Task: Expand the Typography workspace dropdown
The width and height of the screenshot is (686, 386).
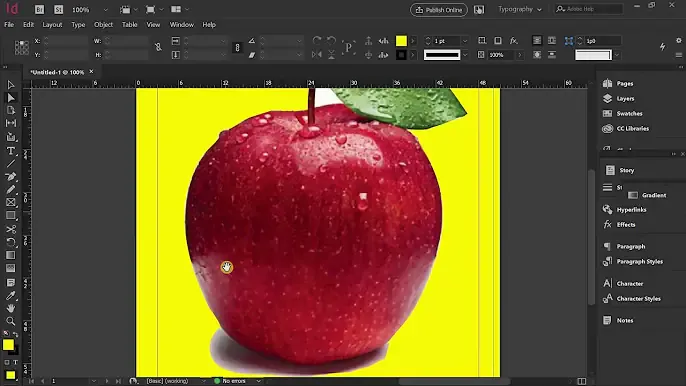Action: (x=520, y=9)
